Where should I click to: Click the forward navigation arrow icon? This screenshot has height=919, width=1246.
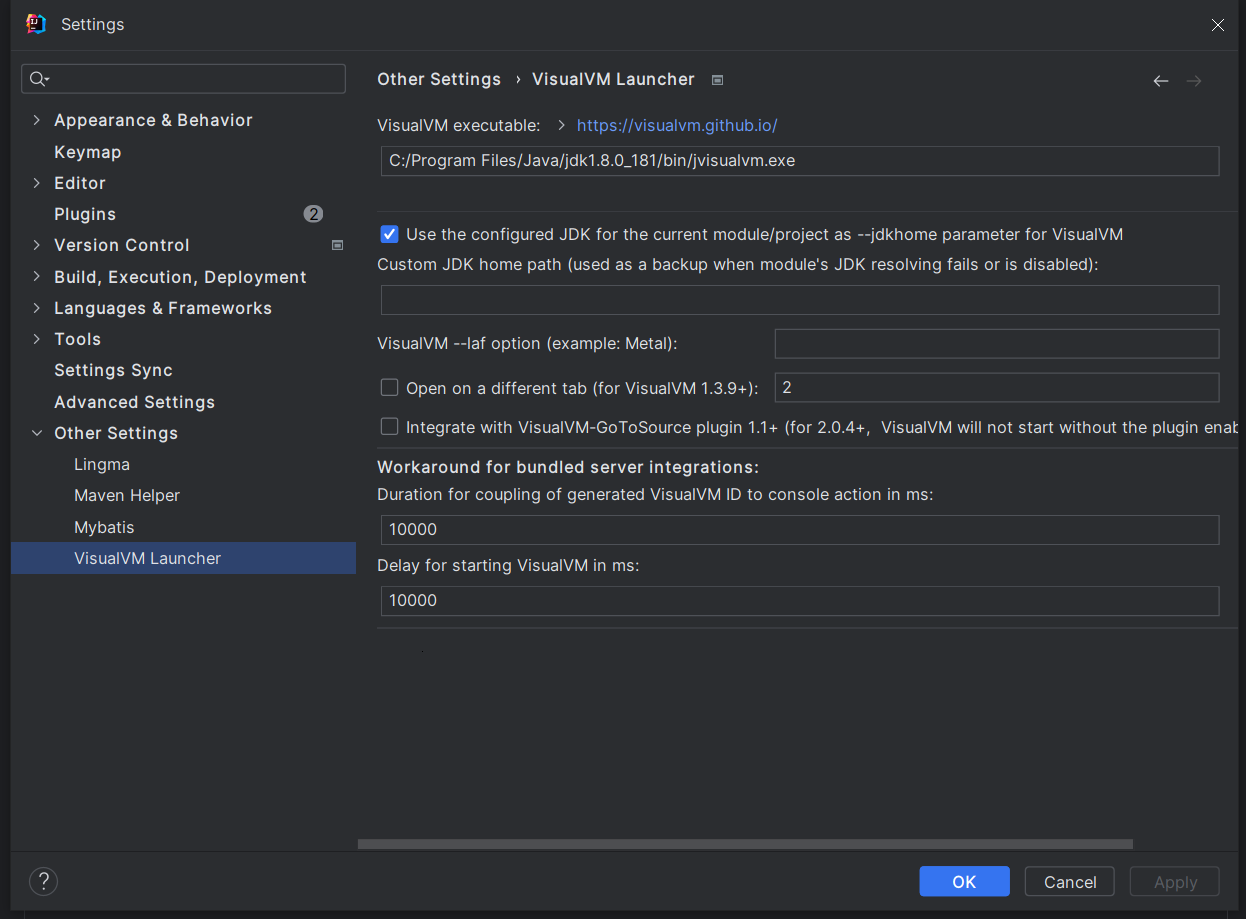tap(1193, 81)
